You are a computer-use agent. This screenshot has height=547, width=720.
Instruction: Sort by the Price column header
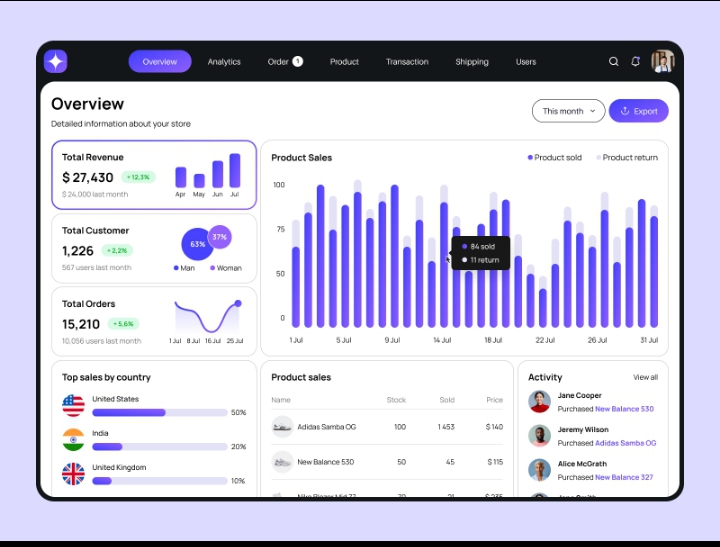click(495, 400)
